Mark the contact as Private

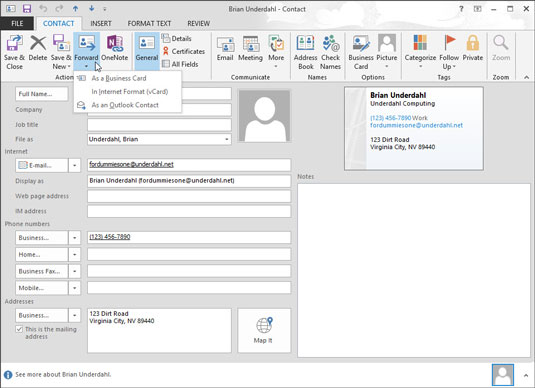tap(473, 48)
